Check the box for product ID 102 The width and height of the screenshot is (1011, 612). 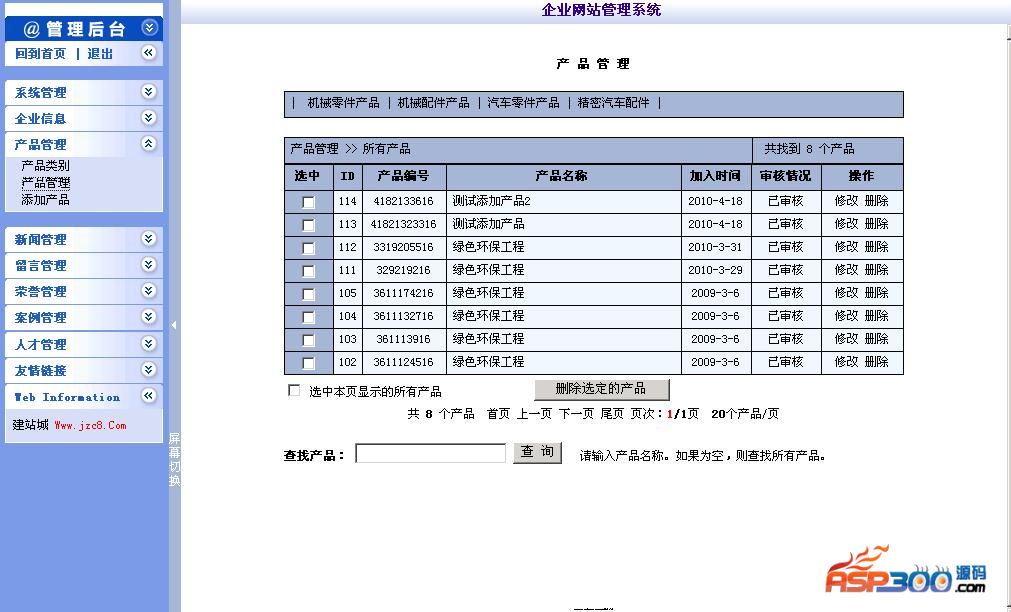click(308, 363)
